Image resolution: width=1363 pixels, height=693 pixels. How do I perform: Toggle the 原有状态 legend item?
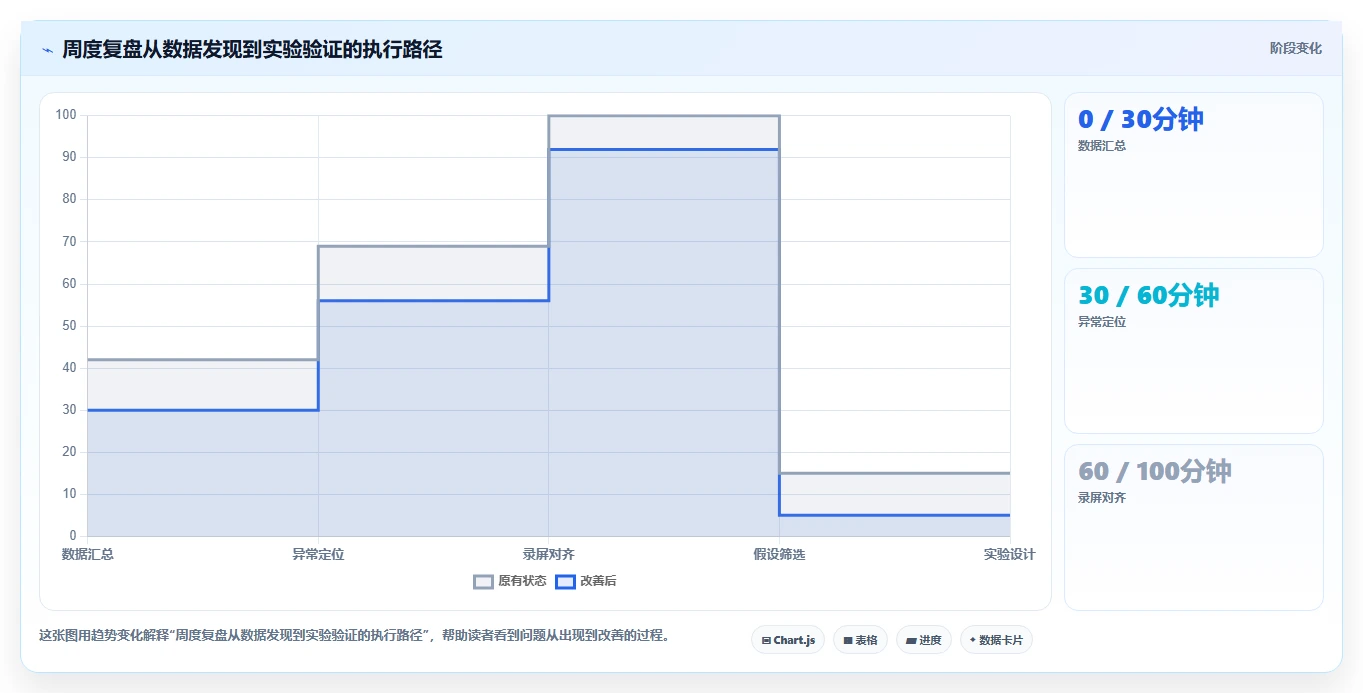(510, 581)
